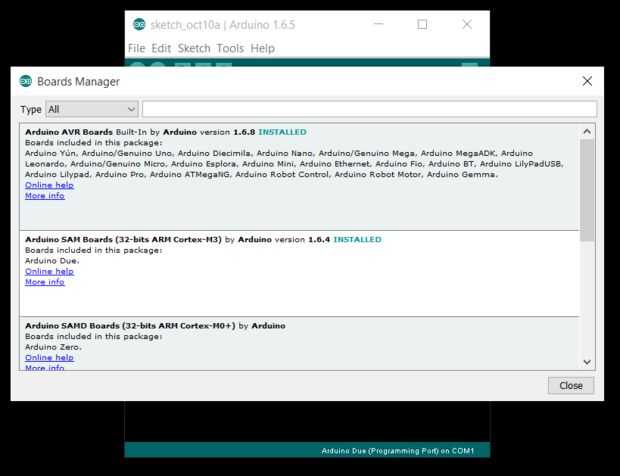Click Online help under Arduino SAM Boards
Viewport: 620px width, 476px height.
pos(49,271)
